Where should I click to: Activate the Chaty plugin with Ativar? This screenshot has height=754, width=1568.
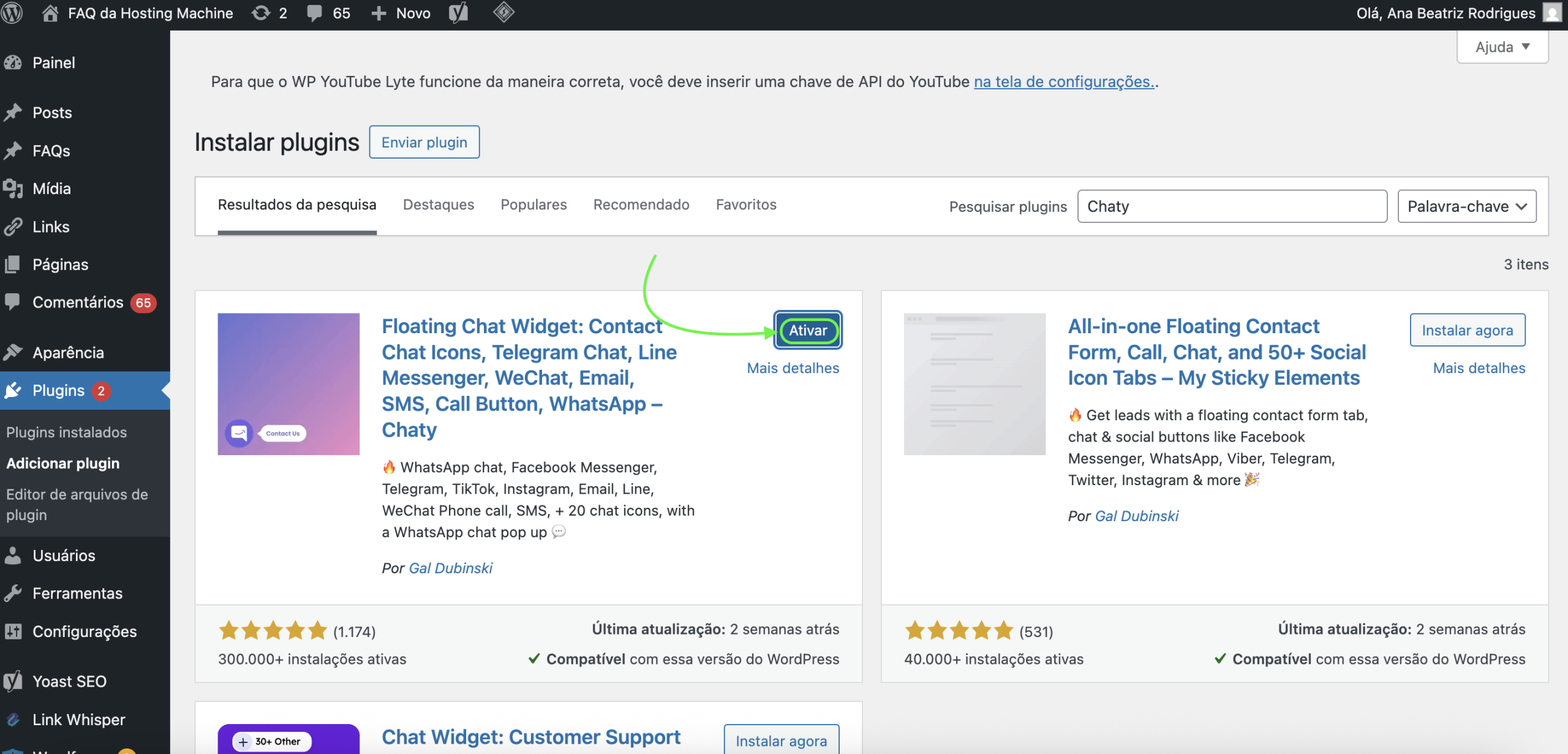point(808,331)
